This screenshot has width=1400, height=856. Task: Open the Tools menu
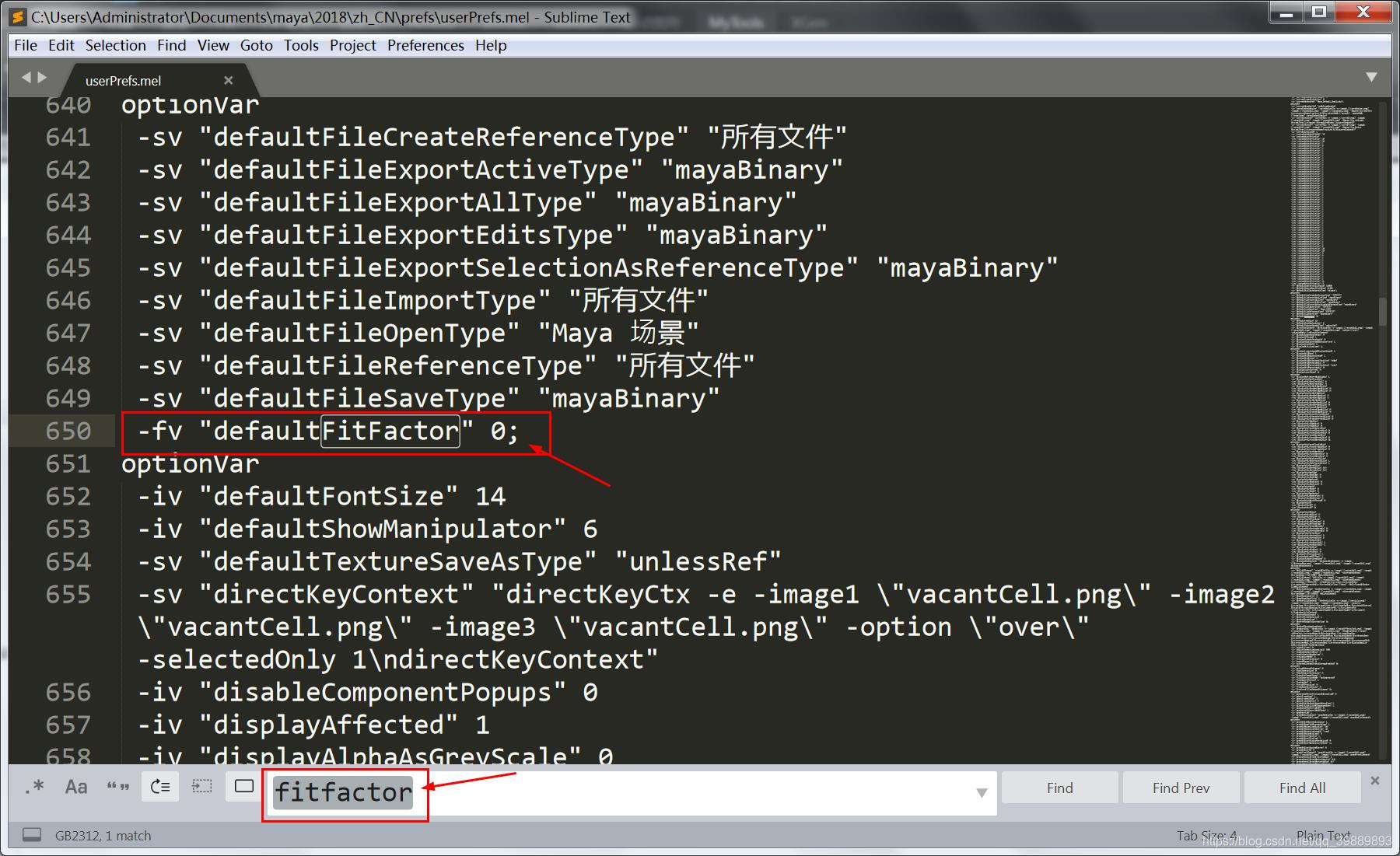(x=301, y=45)
